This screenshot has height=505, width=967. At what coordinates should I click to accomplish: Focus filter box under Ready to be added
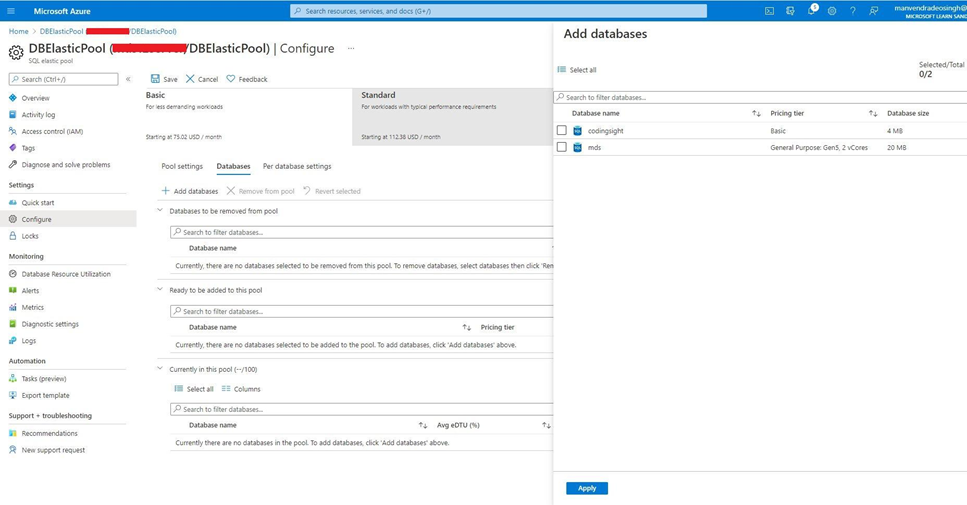(361, 311)
